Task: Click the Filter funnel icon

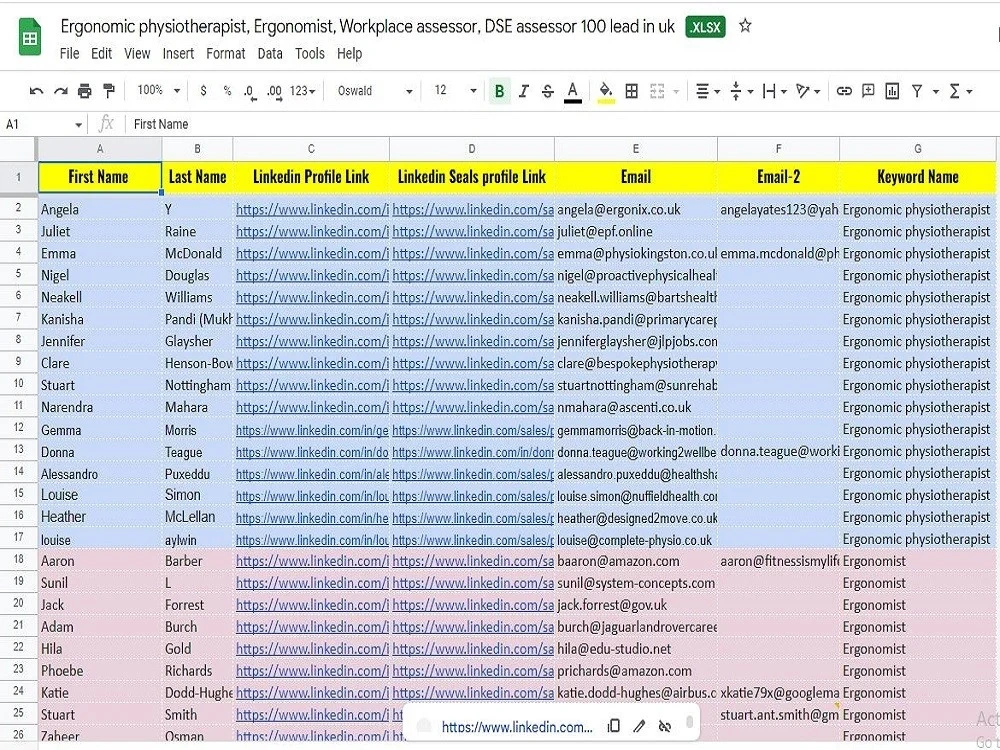Action: 917,91
